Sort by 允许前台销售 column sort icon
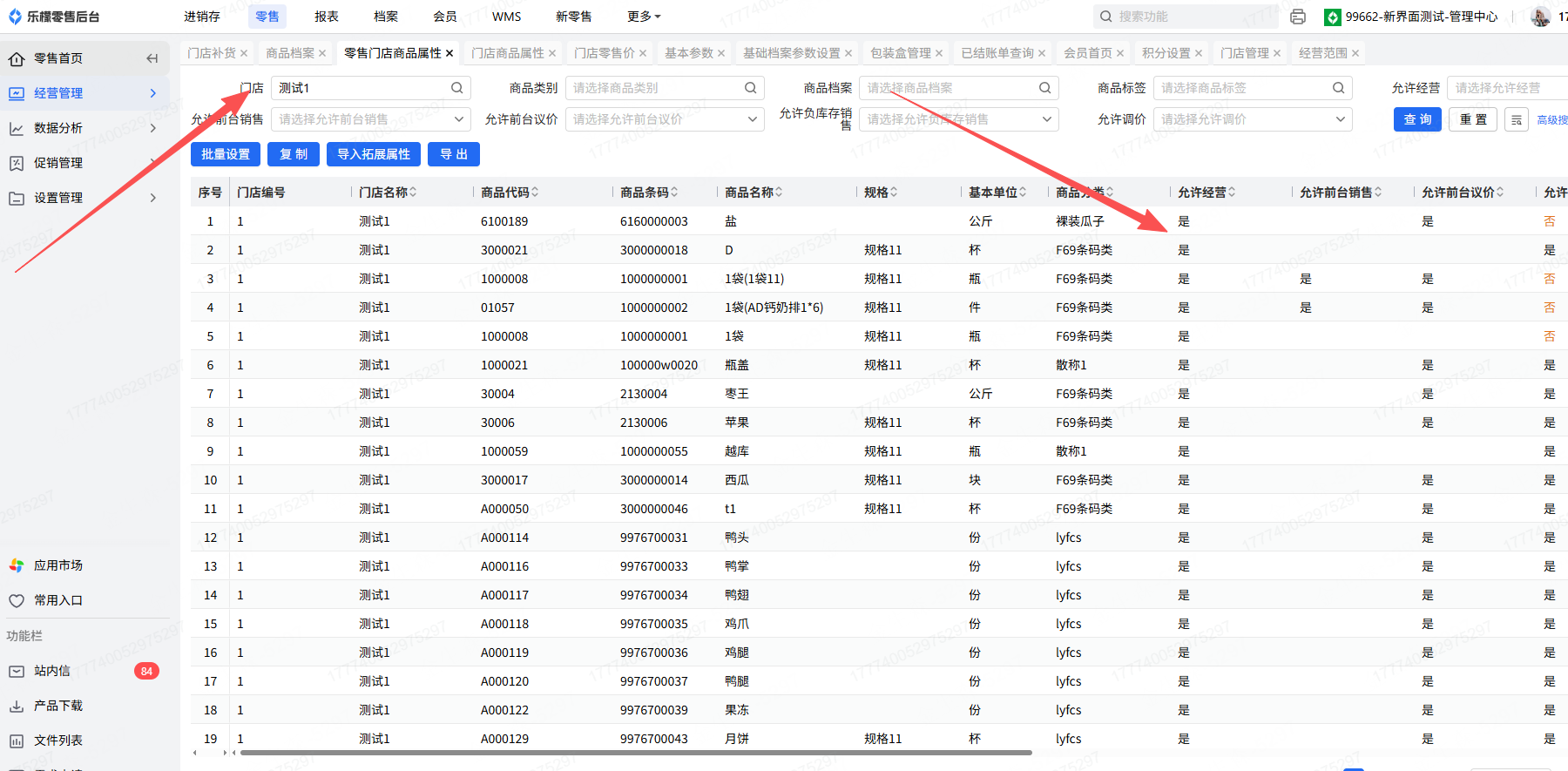The width and height of the screenshot is (1568, 771). [1378, 193]
